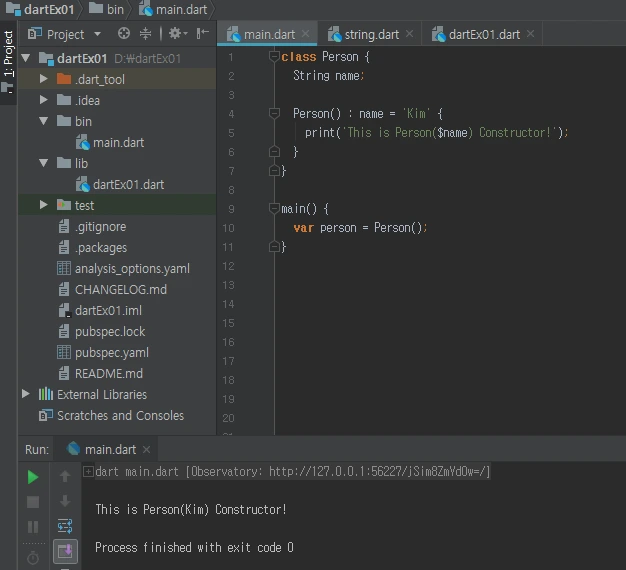Fold the main() function at line 9

pos(274,208)
